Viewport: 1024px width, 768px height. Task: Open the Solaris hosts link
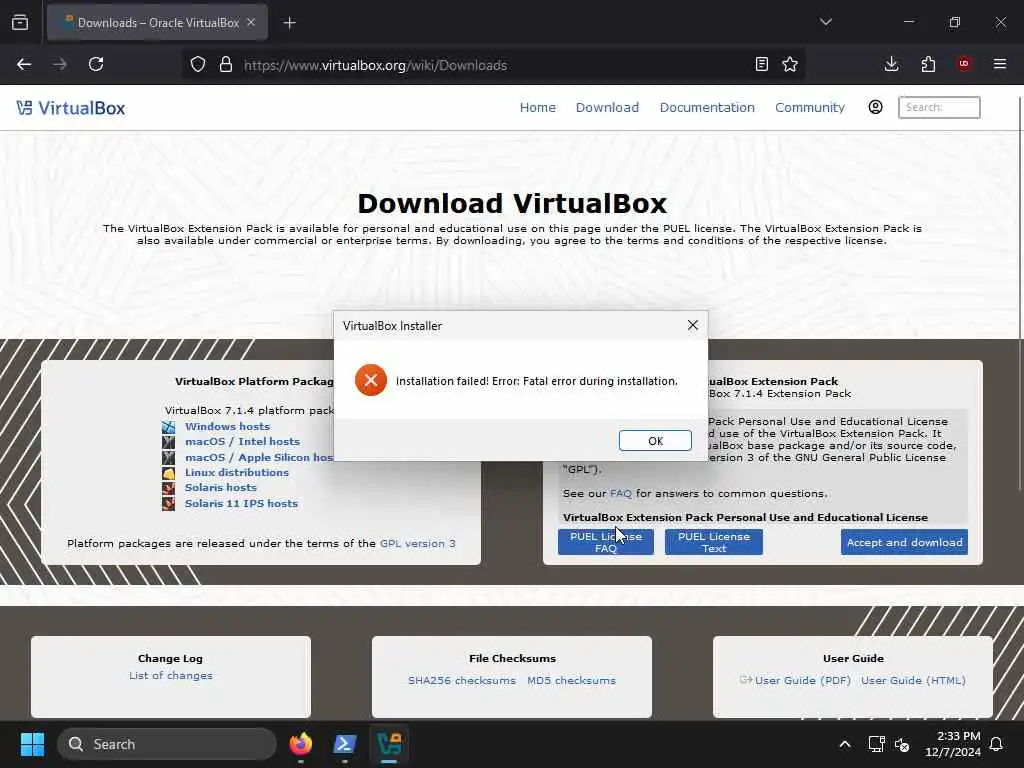[221, 487]
